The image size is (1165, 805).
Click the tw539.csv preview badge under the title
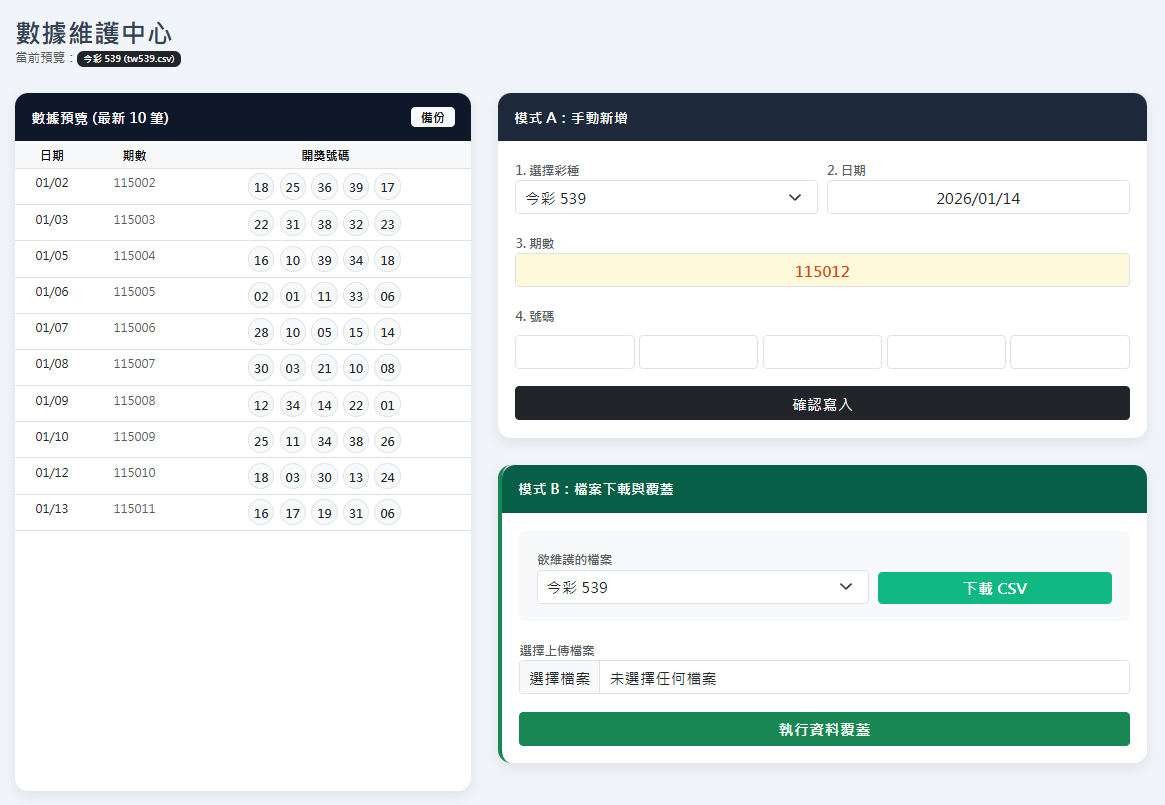(x=128, y=58)
